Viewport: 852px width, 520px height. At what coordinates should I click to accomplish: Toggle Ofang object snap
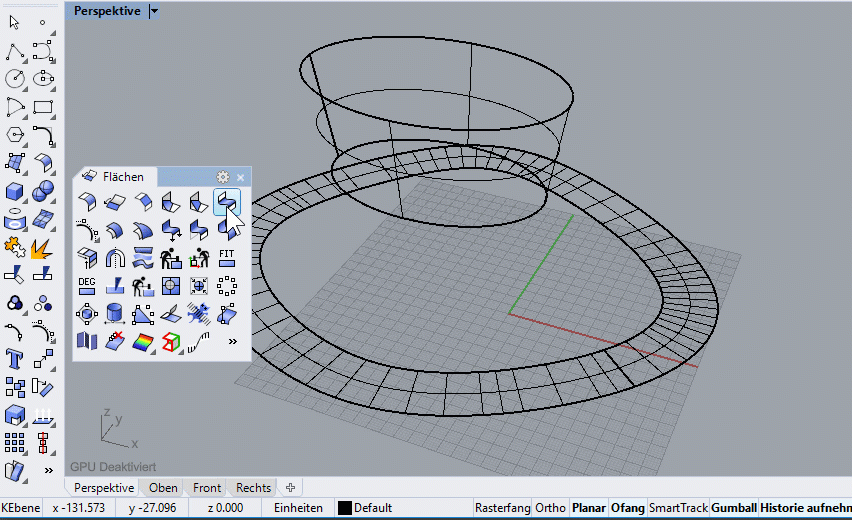pyautogui.click(x=628, y=508)
